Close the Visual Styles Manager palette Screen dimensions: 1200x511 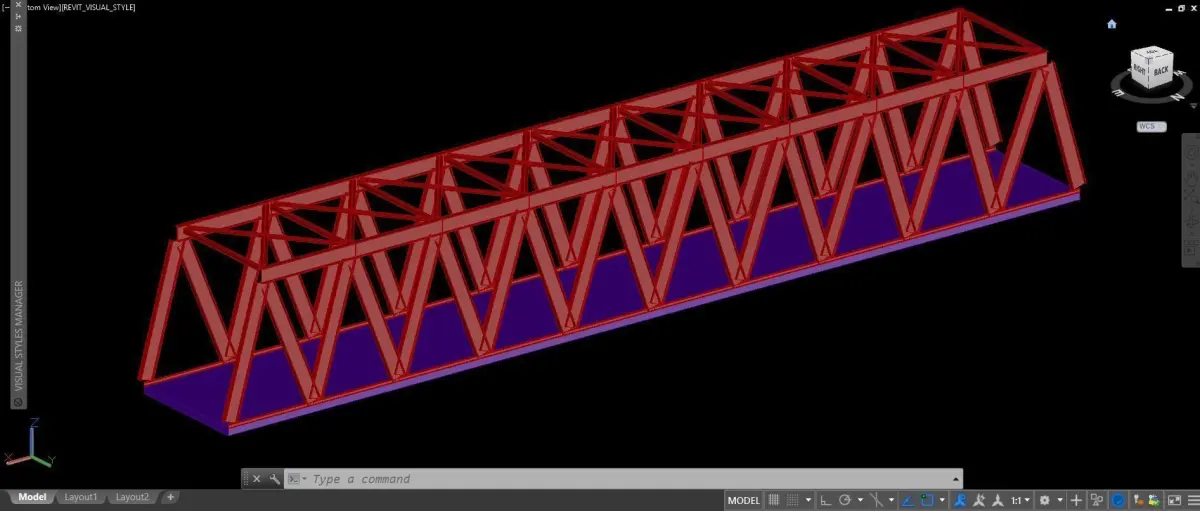18,4
